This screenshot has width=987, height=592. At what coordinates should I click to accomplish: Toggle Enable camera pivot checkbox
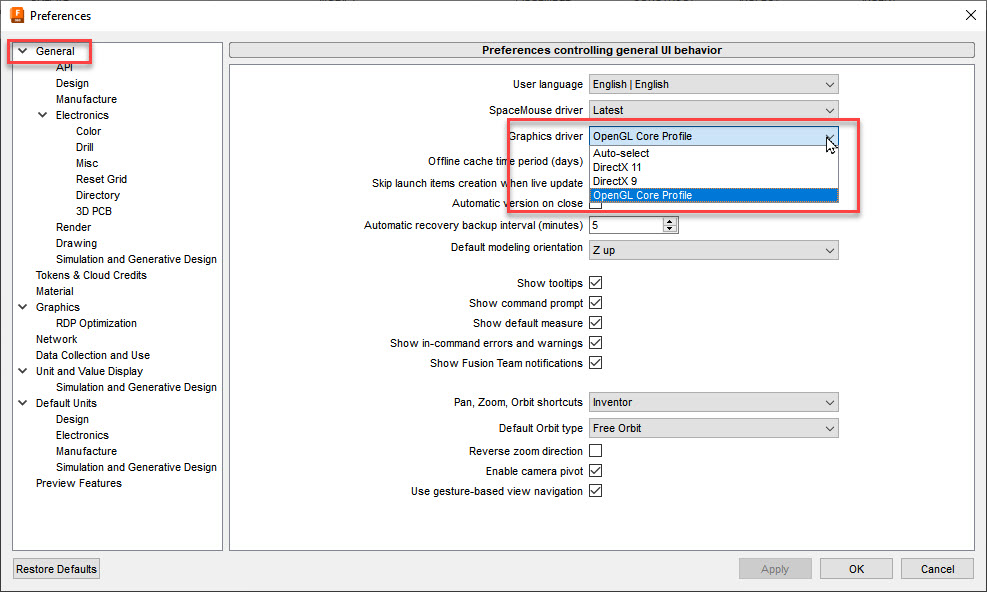pyautogui.click(x=595, y=471)
